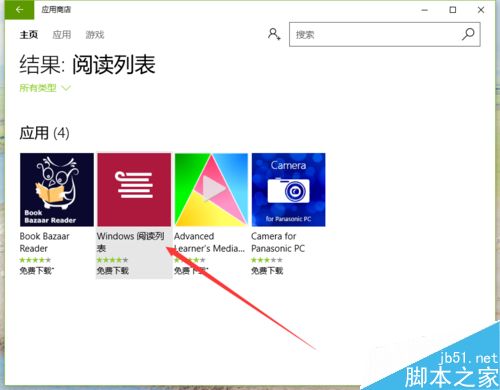Click the chevron beside 所有类型
The height and width of the screenshot is (390, 500).
66,88
